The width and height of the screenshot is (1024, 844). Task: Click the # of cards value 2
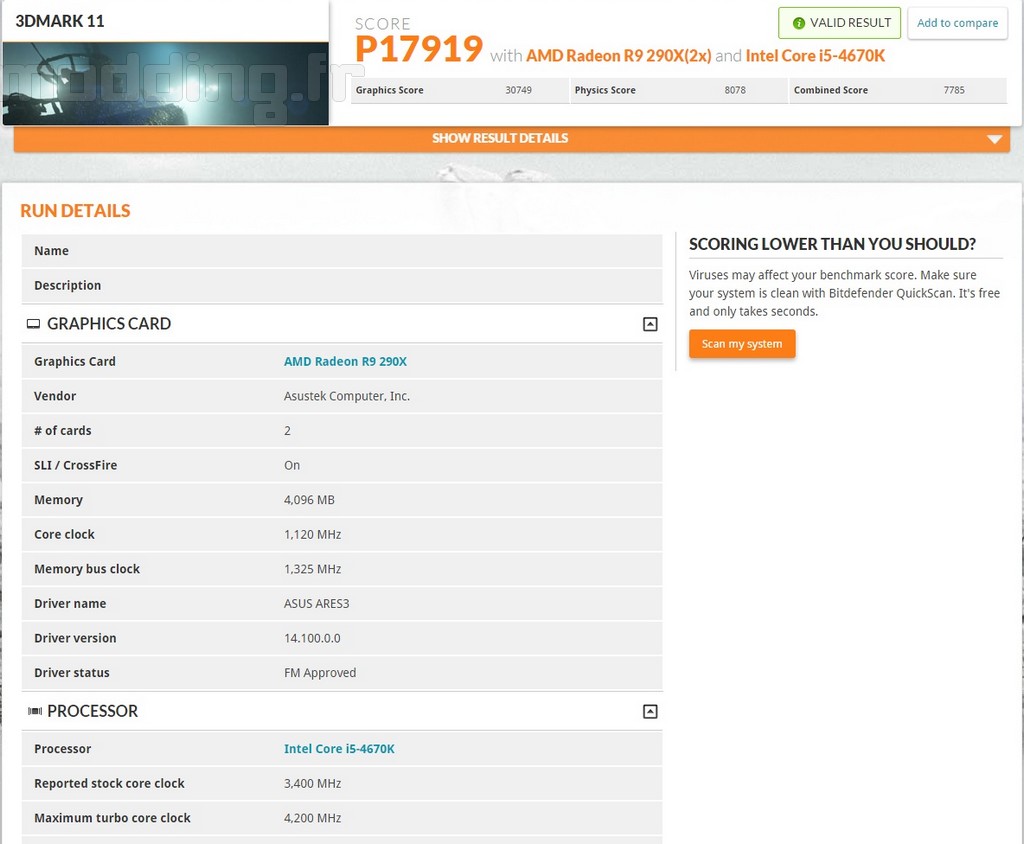tap(287, 430)
